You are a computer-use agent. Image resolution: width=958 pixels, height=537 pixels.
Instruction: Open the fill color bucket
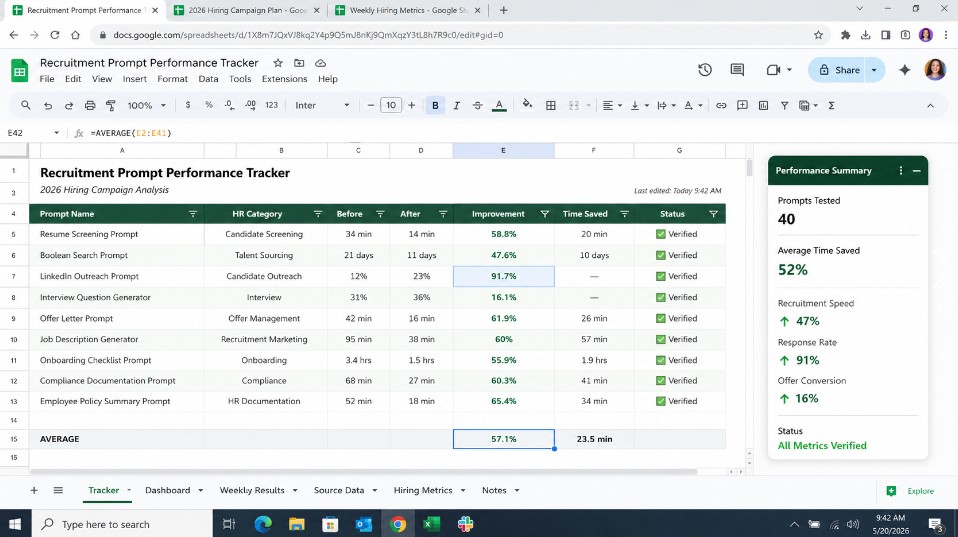click(x=527, y=105)
